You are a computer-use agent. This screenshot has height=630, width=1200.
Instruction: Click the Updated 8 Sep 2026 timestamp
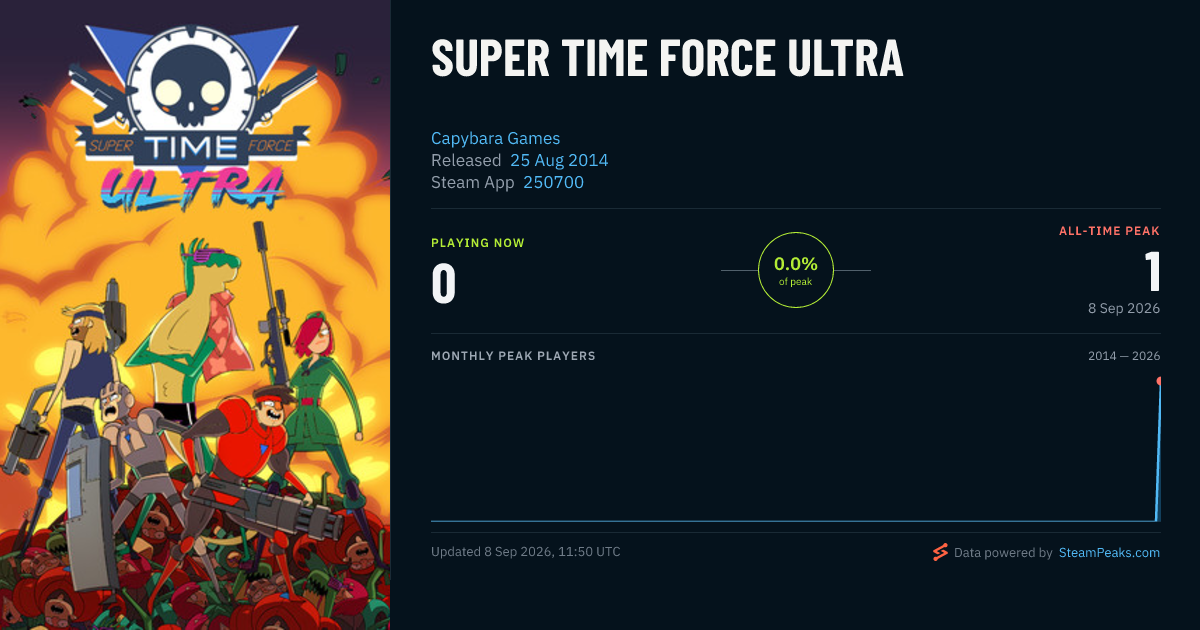pos(525,552)
